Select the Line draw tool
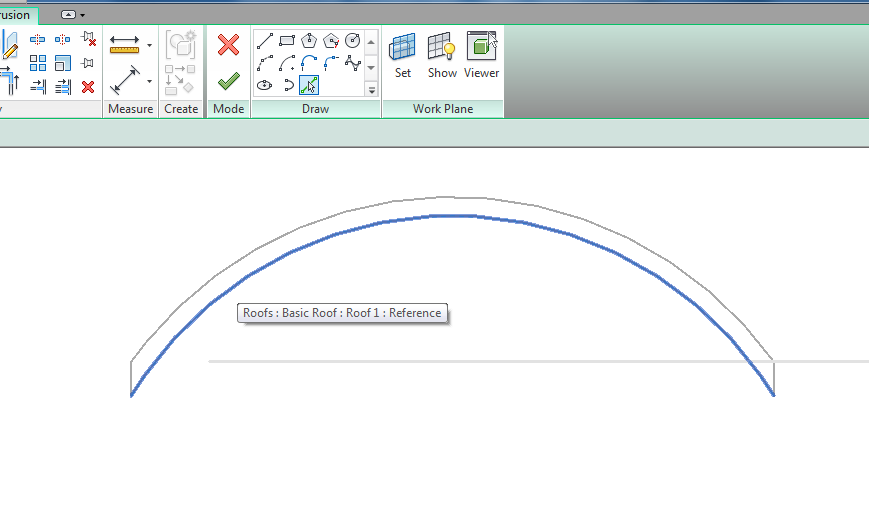 coord(265,41)
